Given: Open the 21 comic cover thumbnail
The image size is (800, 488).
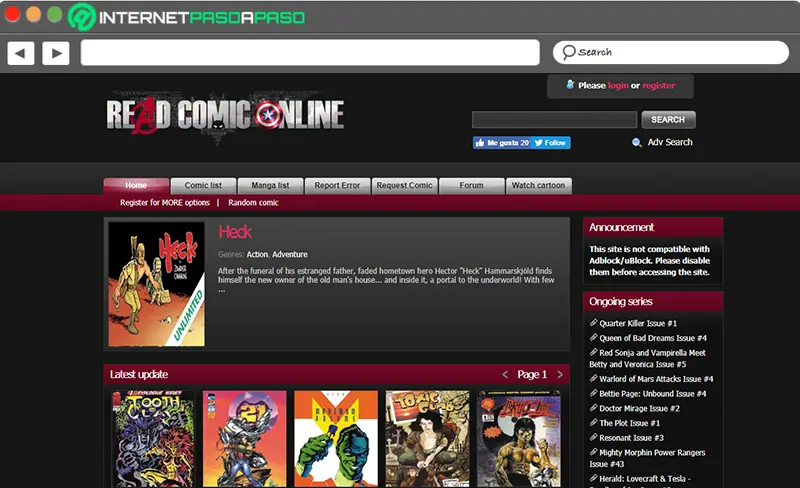Looking at the screenshot, I should (245, 439).
